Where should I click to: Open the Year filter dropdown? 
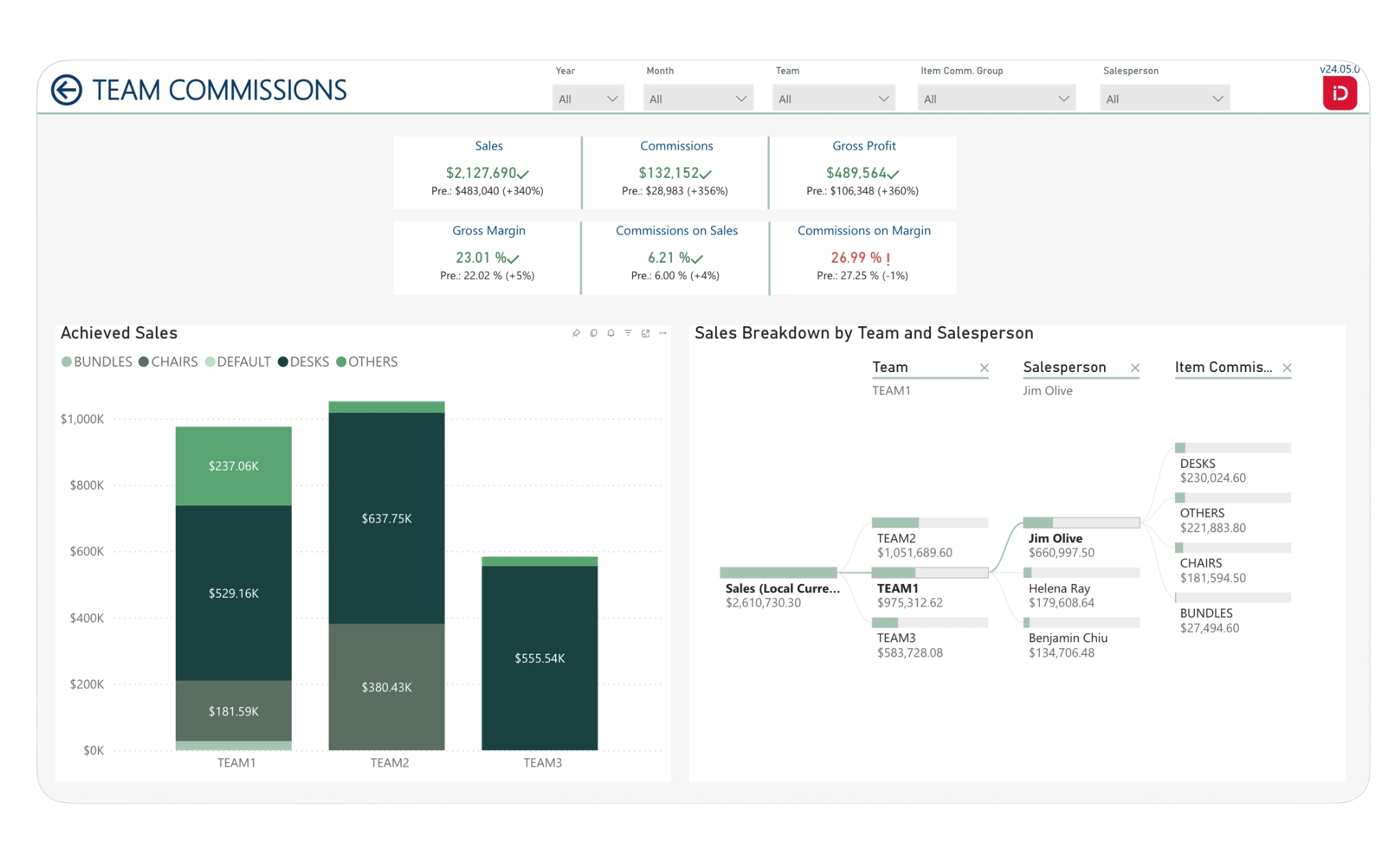588,98
